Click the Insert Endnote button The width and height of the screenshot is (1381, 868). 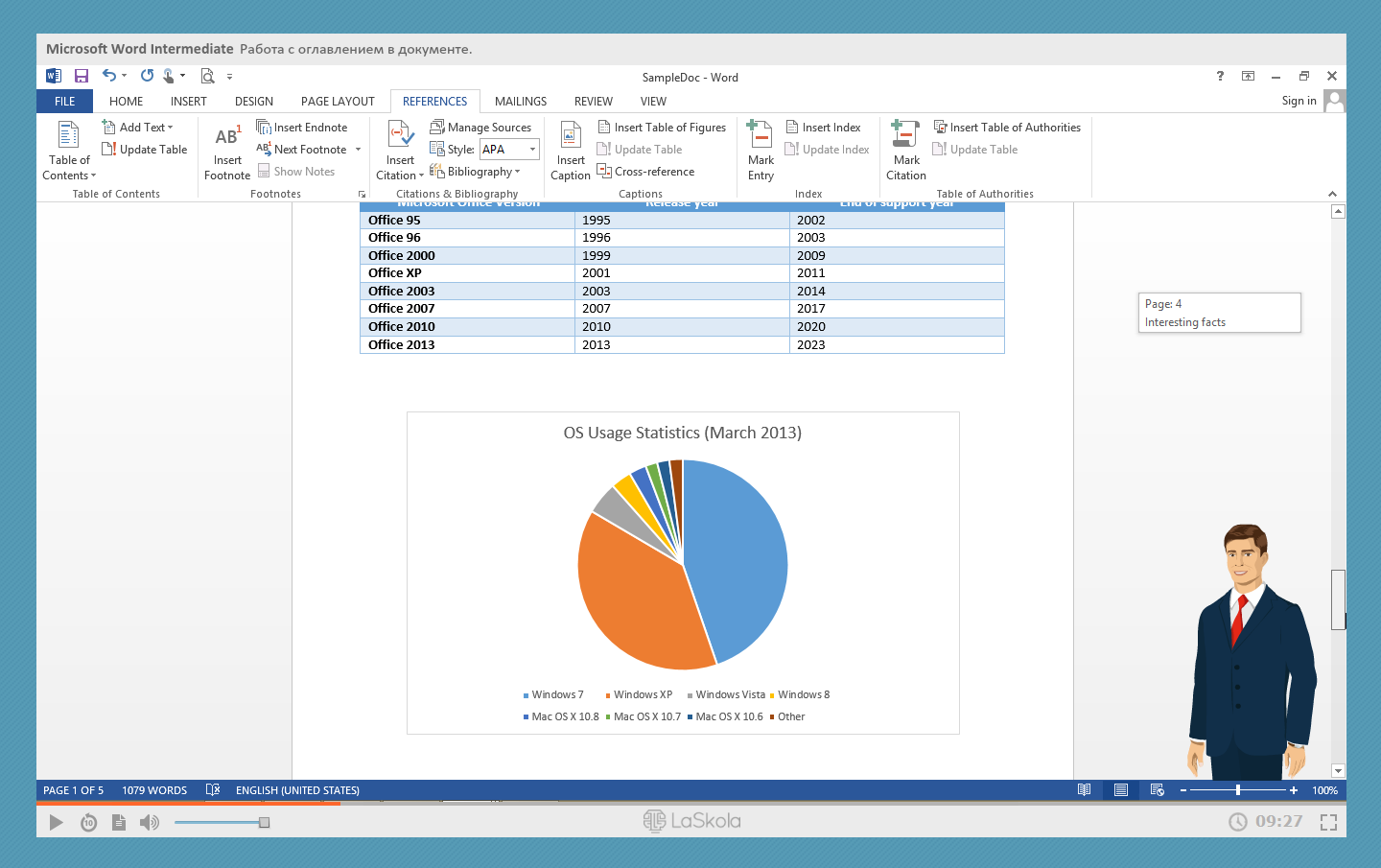click(302, 128)
